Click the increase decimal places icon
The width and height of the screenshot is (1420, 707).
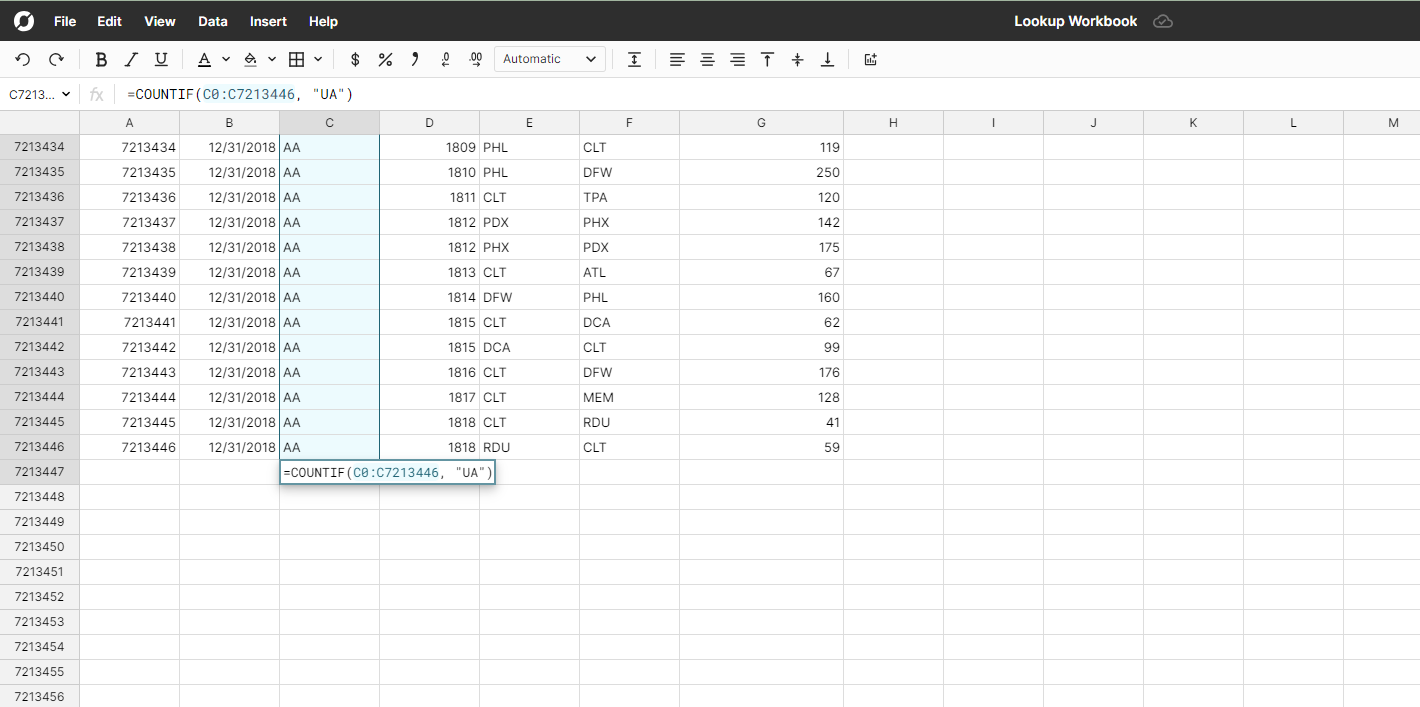(475, 59)
